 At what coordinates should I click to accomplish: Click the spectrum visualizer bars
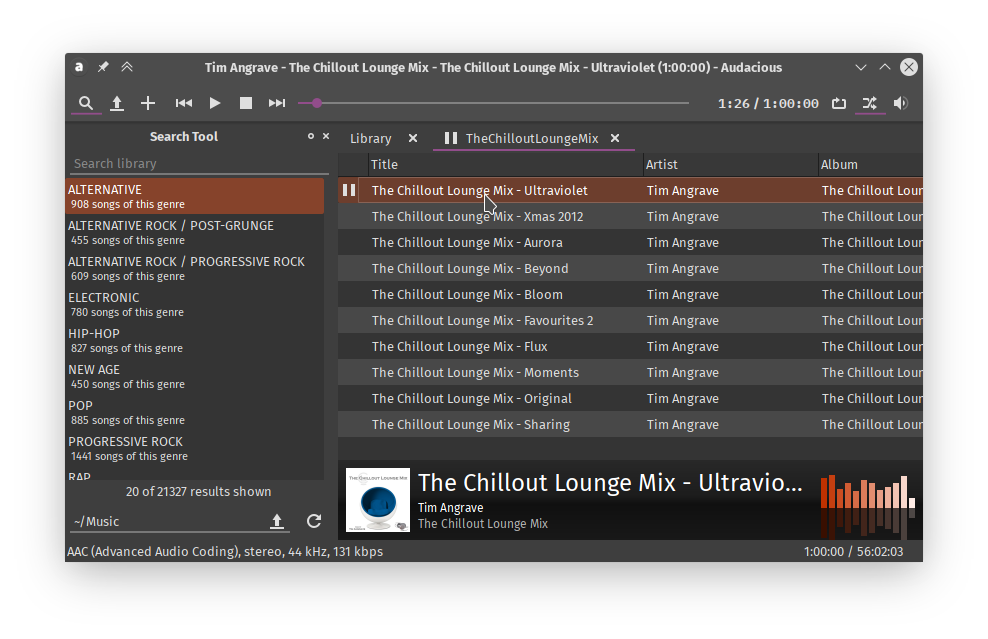(868, 507)
